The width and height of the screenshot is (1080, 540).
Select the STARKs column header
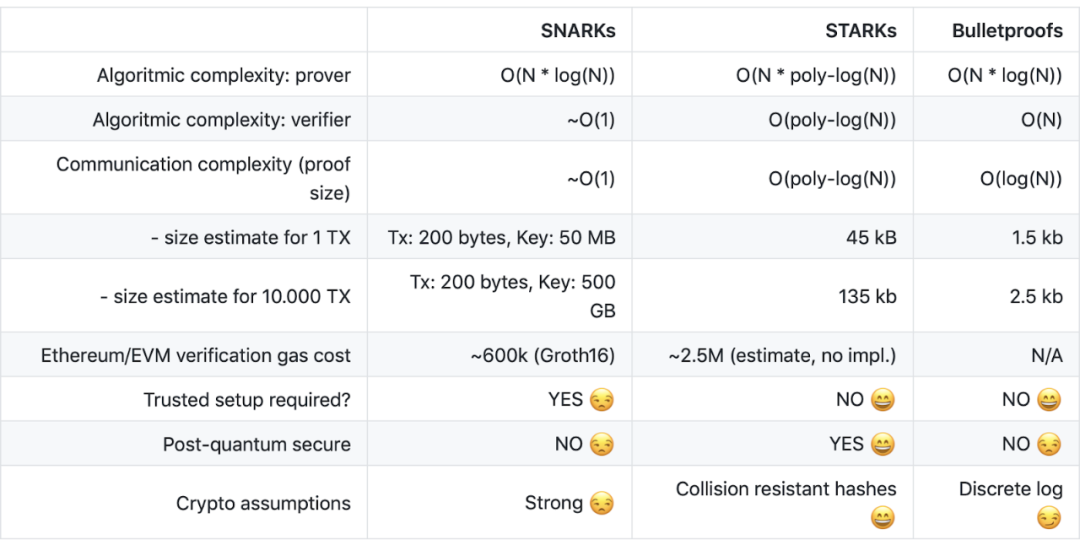(859, 31)
